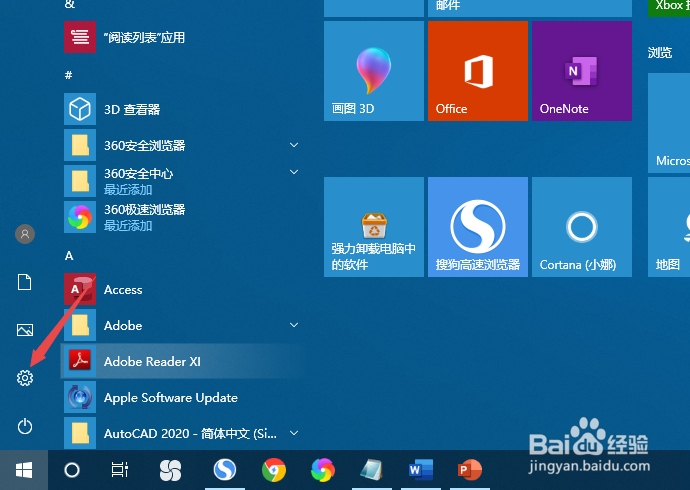This screenshot has width=690, height=490.
Task: Open the 邮件 tile
Action: pyautogui.click(x=530, y=8)
